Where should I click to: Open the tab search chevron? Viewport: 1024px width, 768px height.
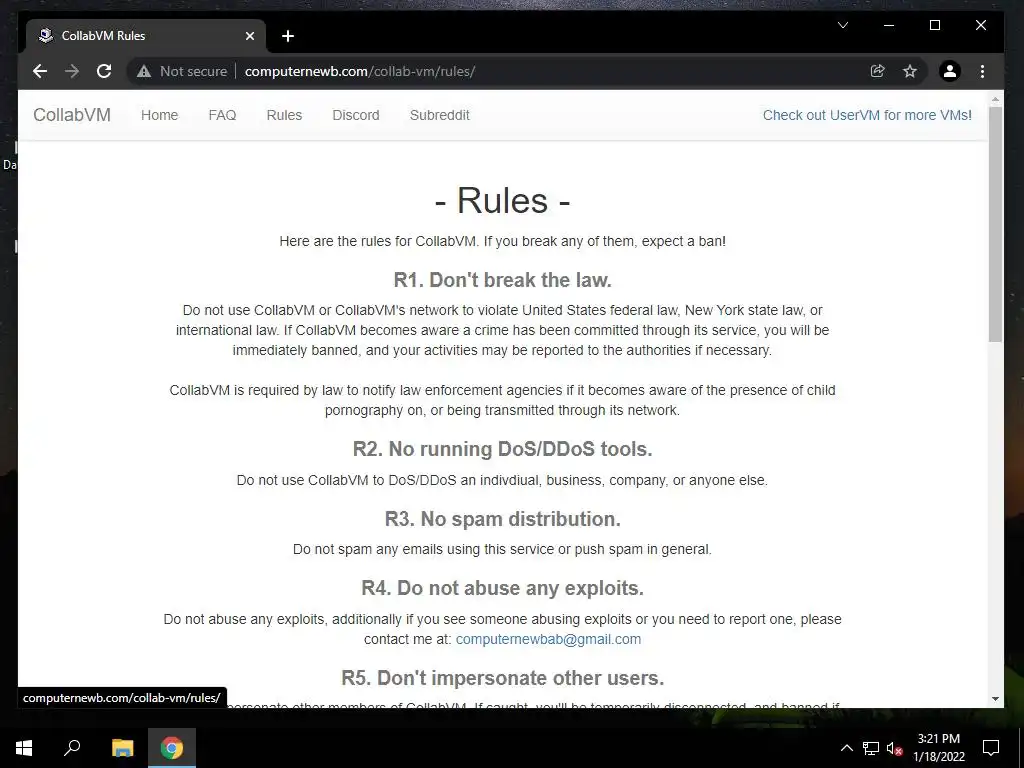(843, 25)
